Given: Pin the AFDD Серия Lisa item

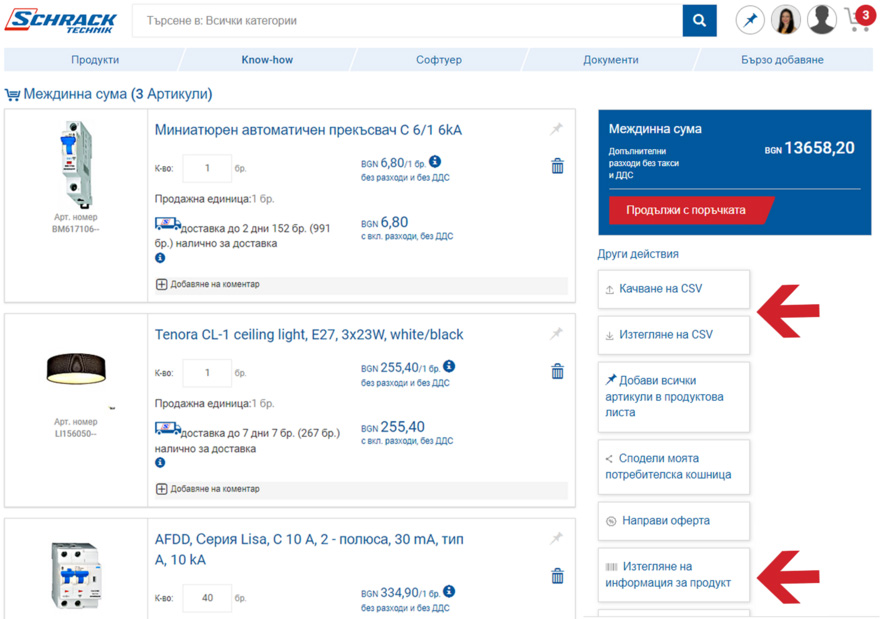Looking at the screenshot, I should pos(556,539).
